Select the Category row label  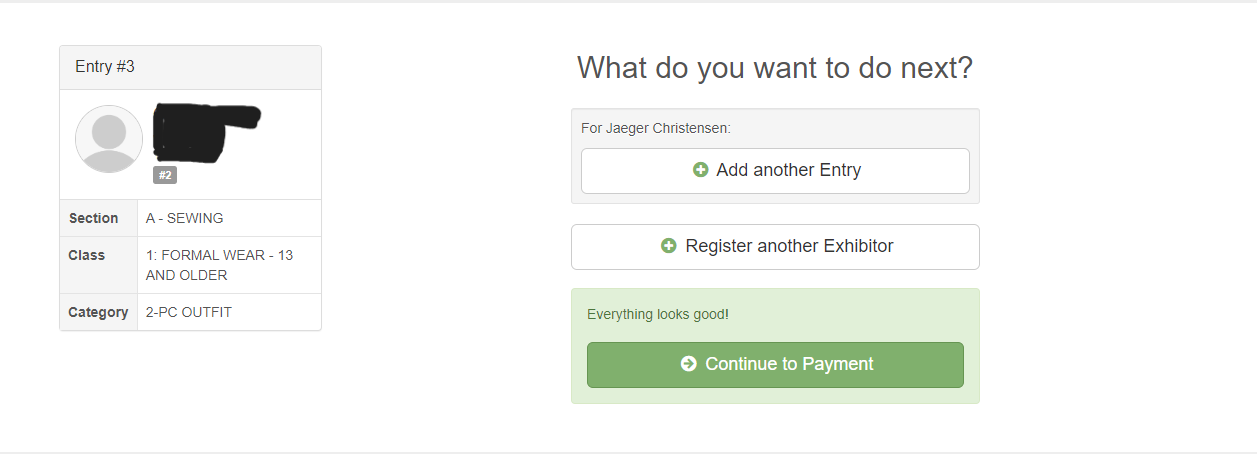(98, 312)
